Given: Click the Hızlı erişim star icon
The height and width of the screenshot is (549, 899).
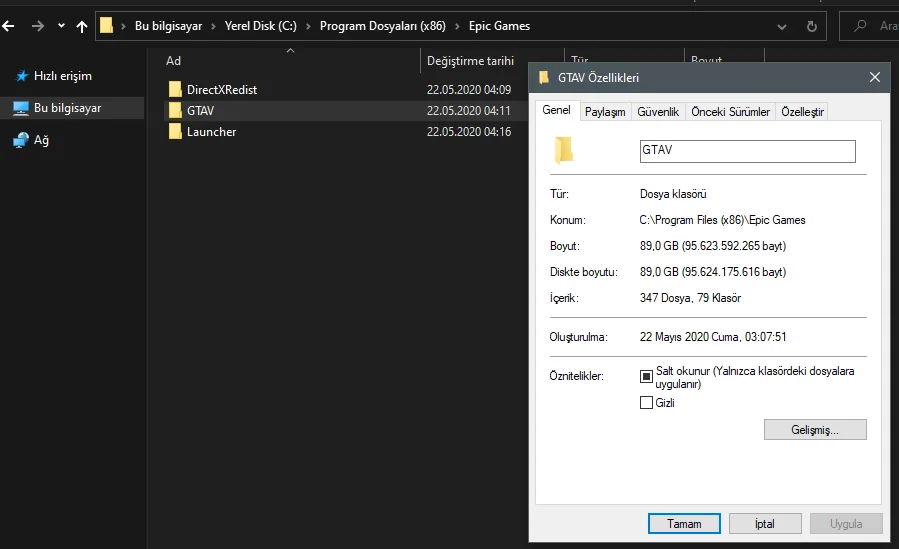Looking at the screenshot, I should click(22, 76).
